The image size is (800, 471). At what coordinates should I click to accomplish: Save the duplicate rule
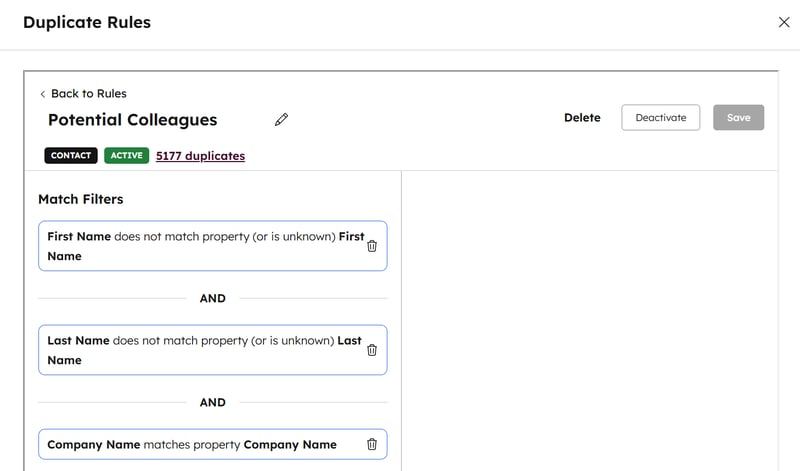(x=738, y=117)
